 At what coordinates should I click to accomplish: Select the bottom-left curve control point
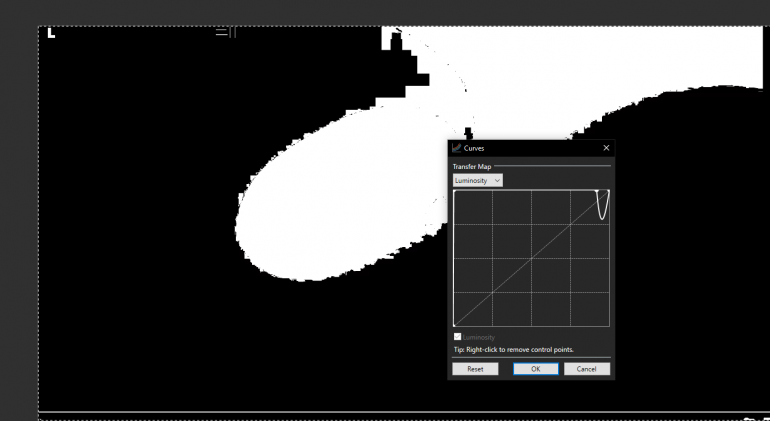pos(455,325)
